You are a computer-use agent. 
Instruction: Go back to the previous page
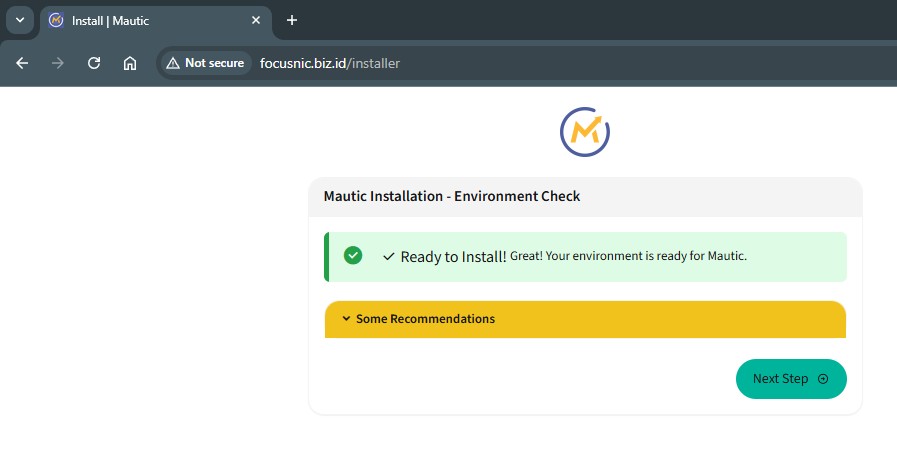pos(22,63)
